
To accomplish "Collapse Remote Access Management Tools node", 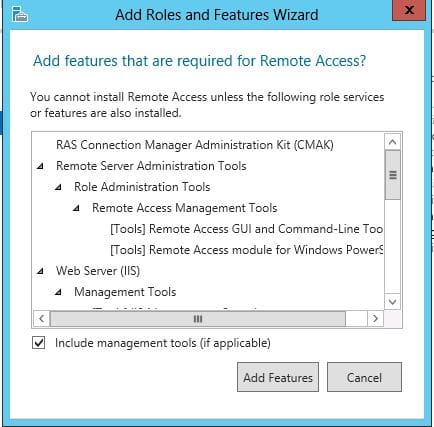I will click(76, 208).
